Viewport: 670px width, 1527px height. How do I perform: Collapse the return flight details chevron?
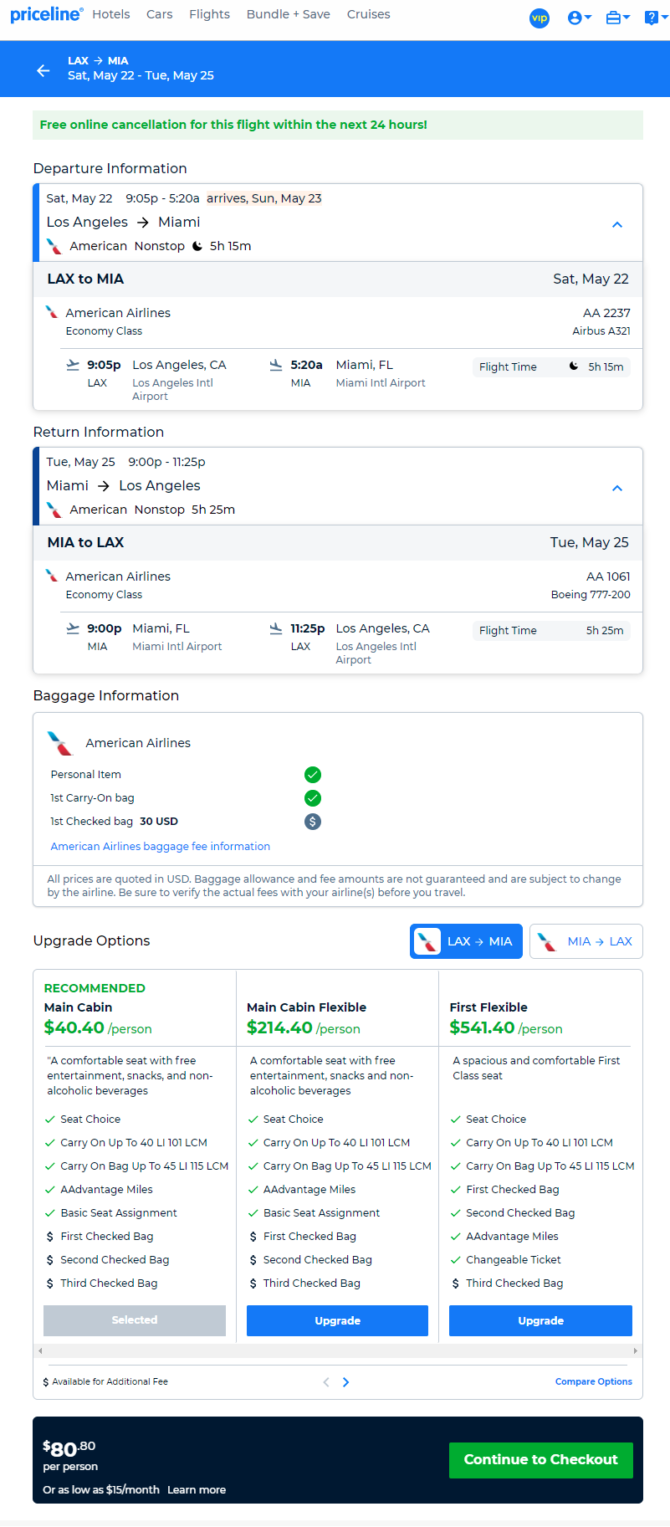617,488
